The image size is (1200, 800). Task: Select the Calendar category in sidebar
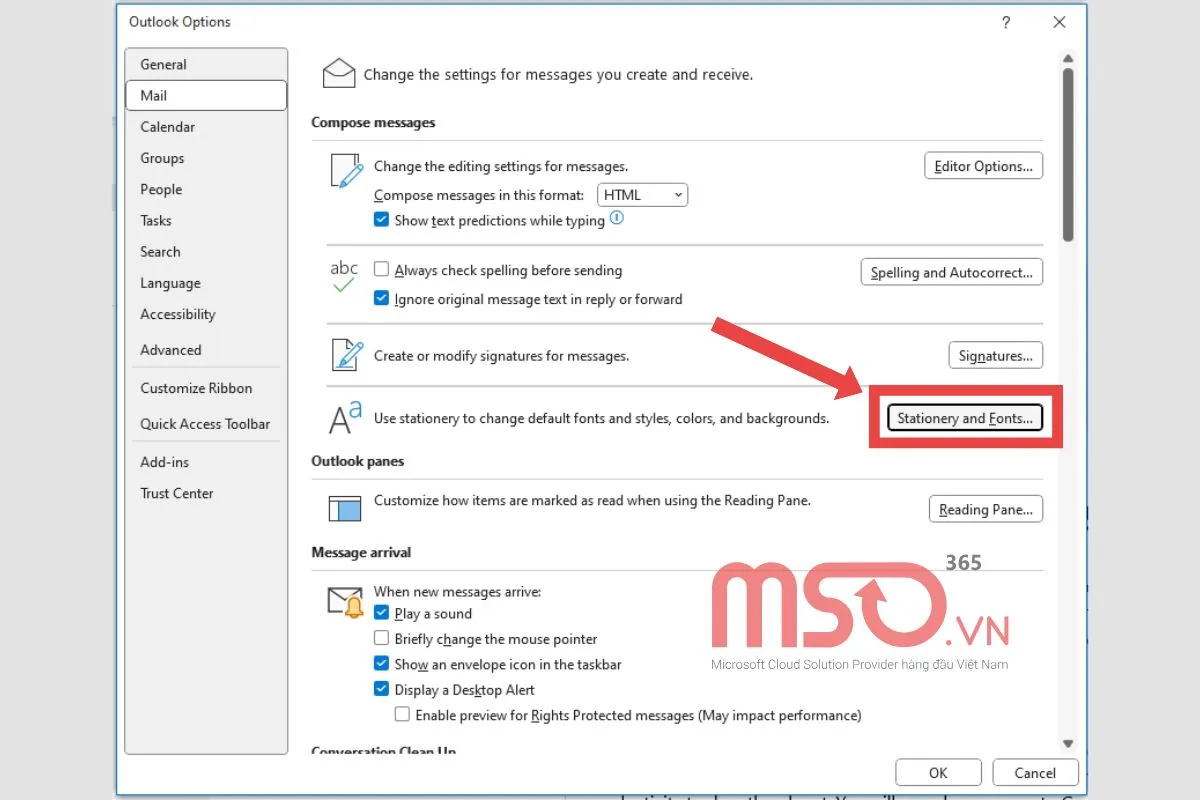point(168,127)
